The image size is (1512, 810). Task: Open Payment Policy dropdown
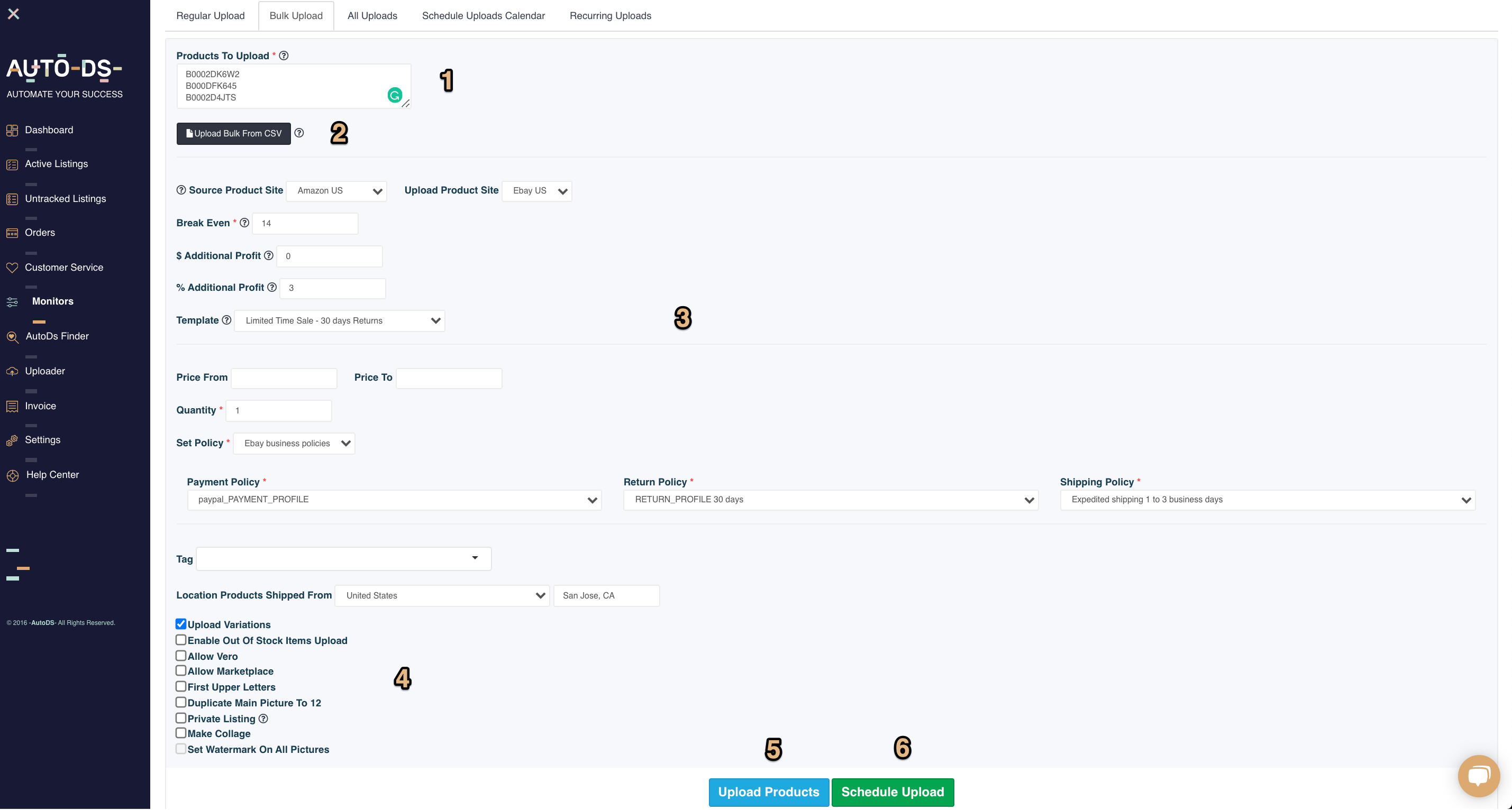coord(395,500)
